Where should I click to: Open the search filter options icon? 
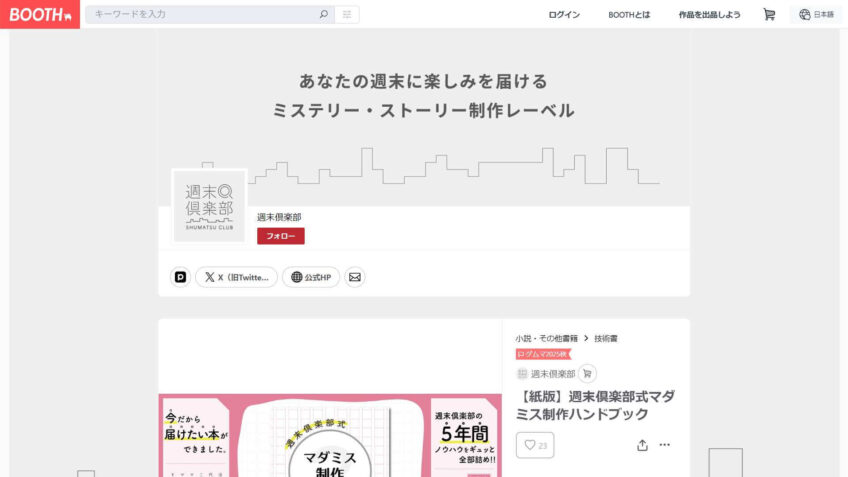(347, 15)
